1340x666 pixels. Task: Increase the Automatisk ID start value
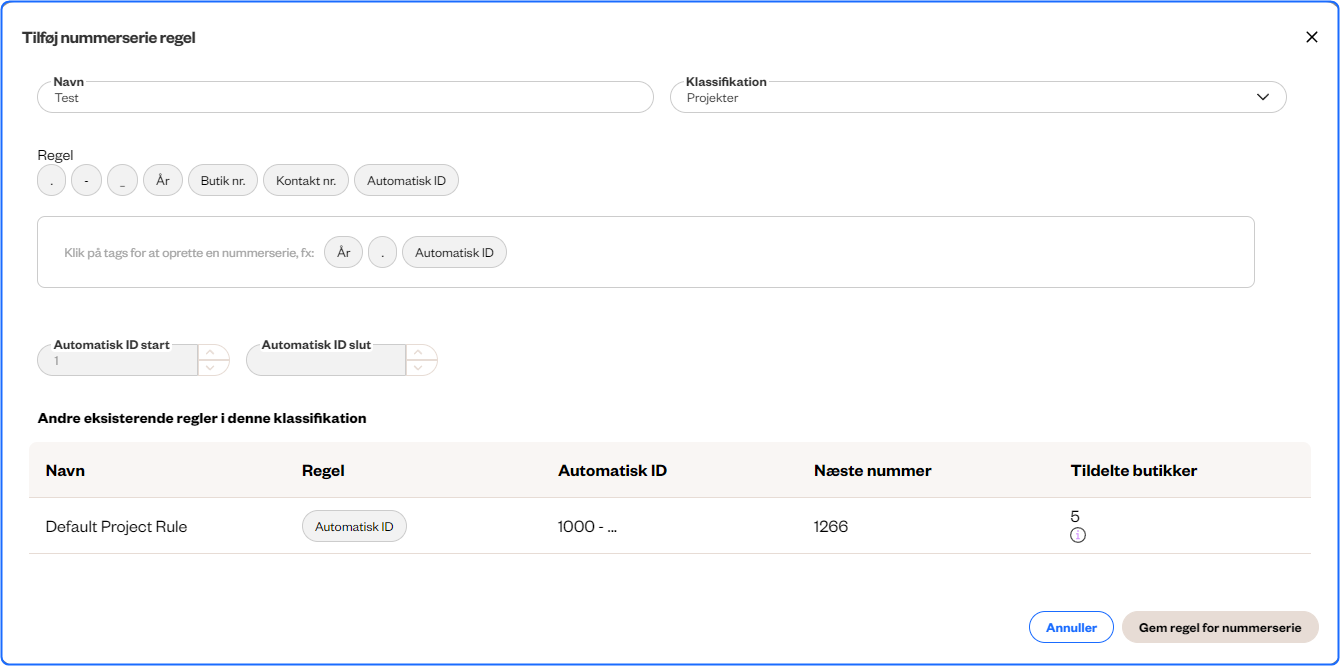(x=211, y=352)
